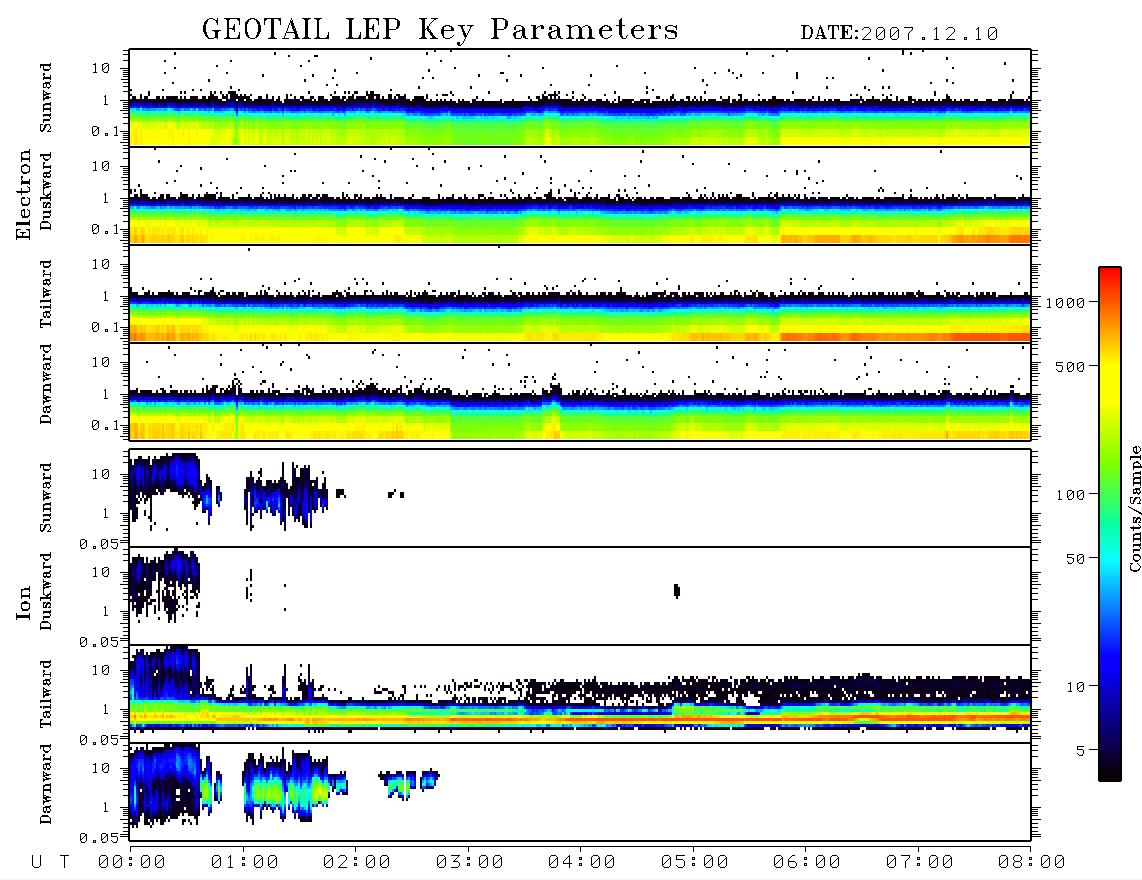Click the black bottom of the colorbar
Image resolution: width=1142 pixels, height=880 pixels.
(x=1110, y=771)
